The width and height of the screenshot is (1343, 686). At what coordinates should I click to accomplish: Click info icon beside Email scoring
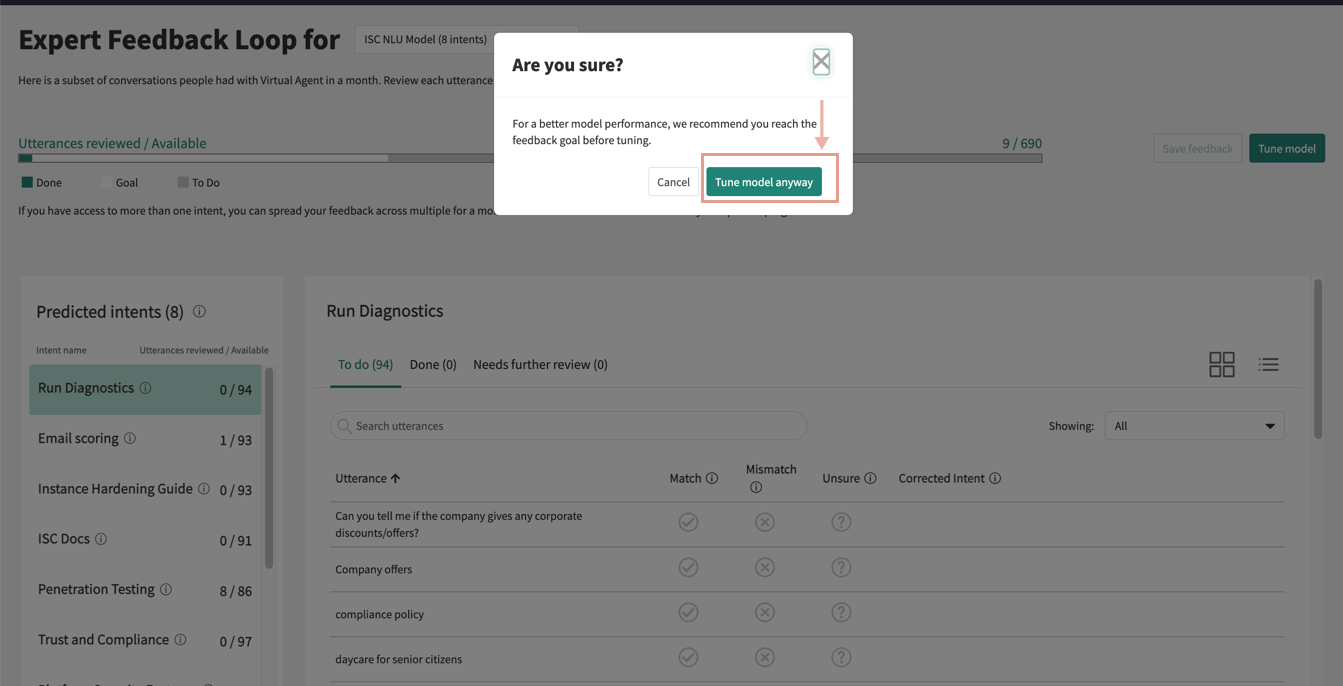coord(129,438)
